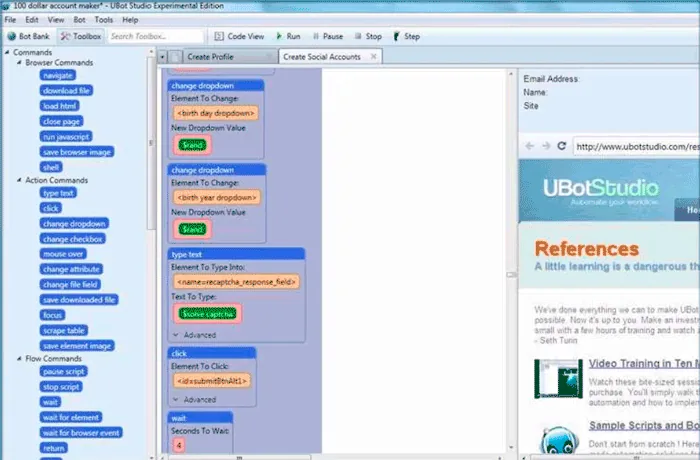Open the Edit menu
The width and height of the screenshot is (700, 460).
point(32,20)
